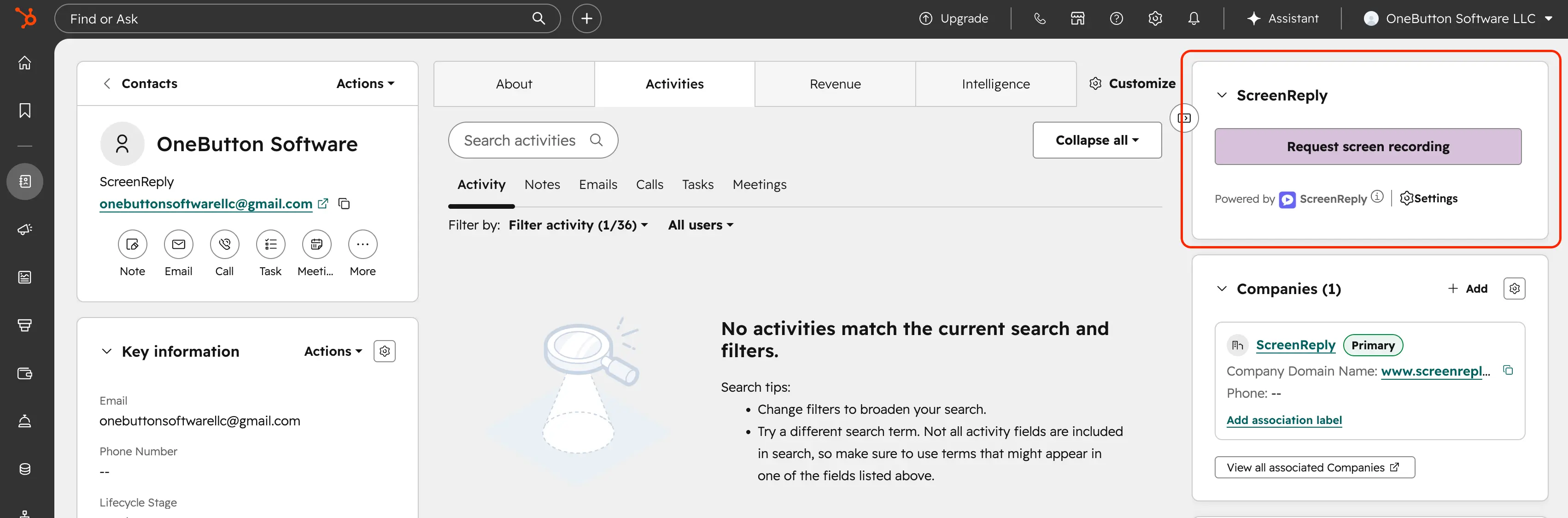
Task: Open the CRM contacts sidebar icon
Action: coord(25,182)
